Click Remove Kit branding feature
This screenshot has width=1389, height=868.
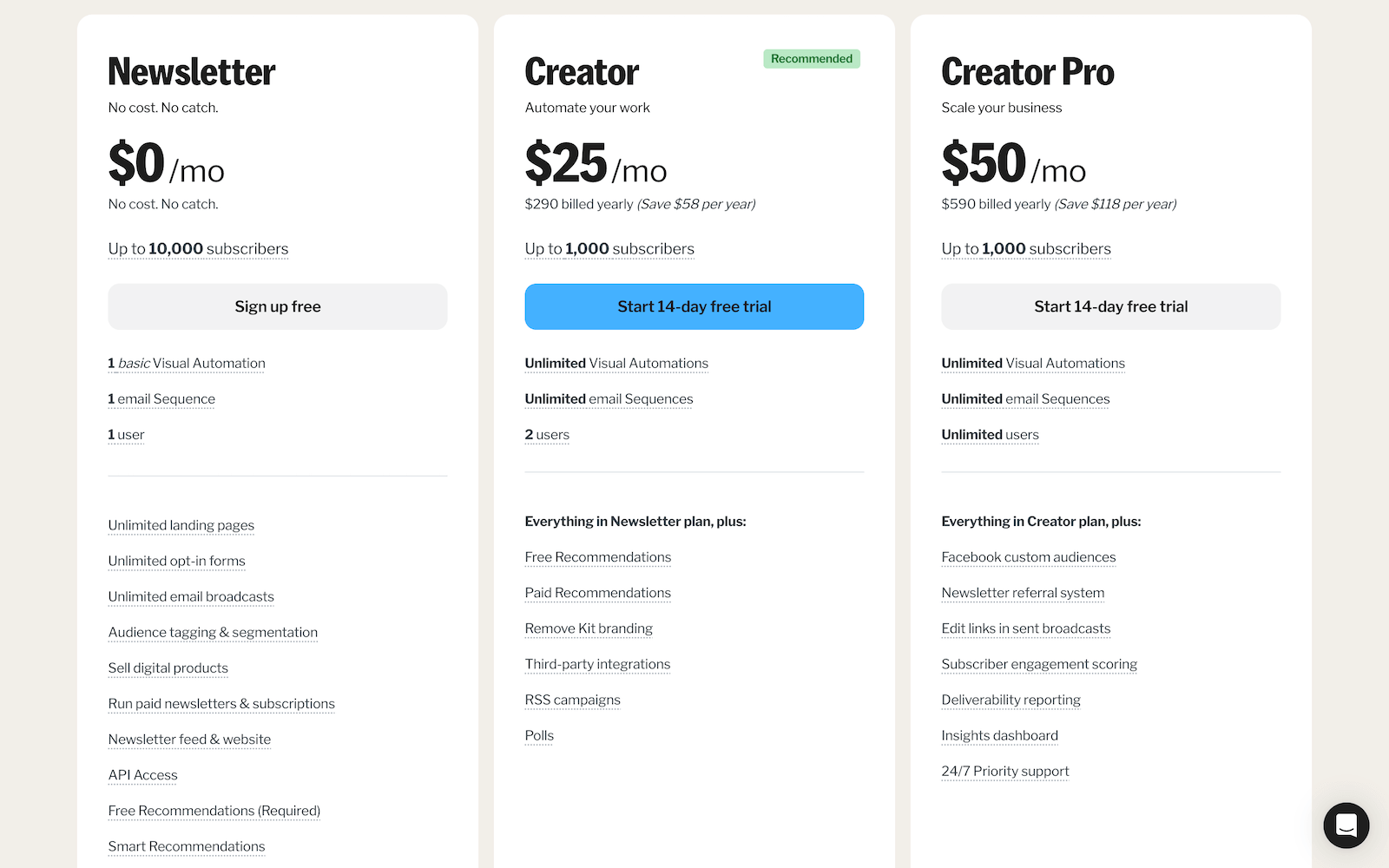click(x=589, y=628)
